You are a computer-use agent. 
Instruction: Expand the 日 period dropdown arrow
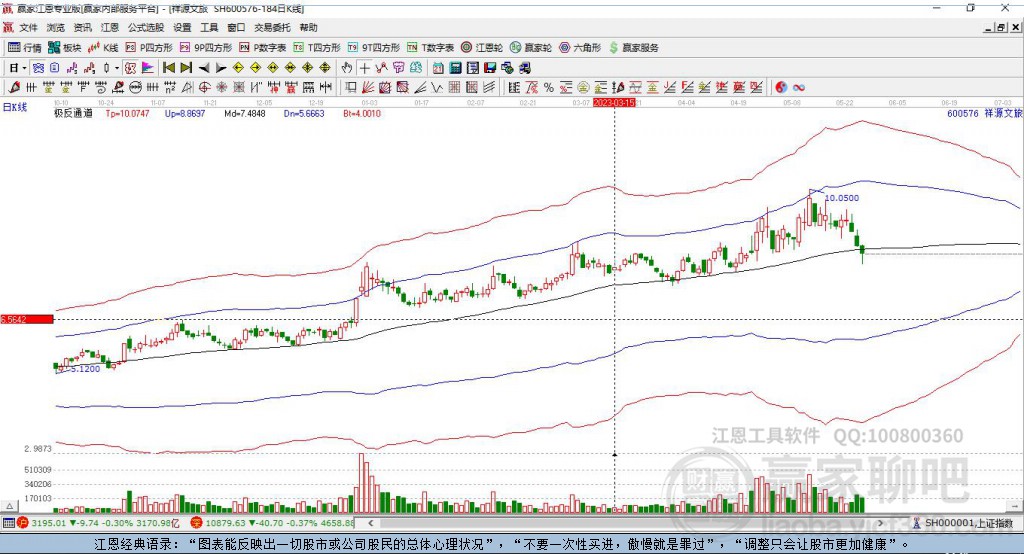point(24,68)
